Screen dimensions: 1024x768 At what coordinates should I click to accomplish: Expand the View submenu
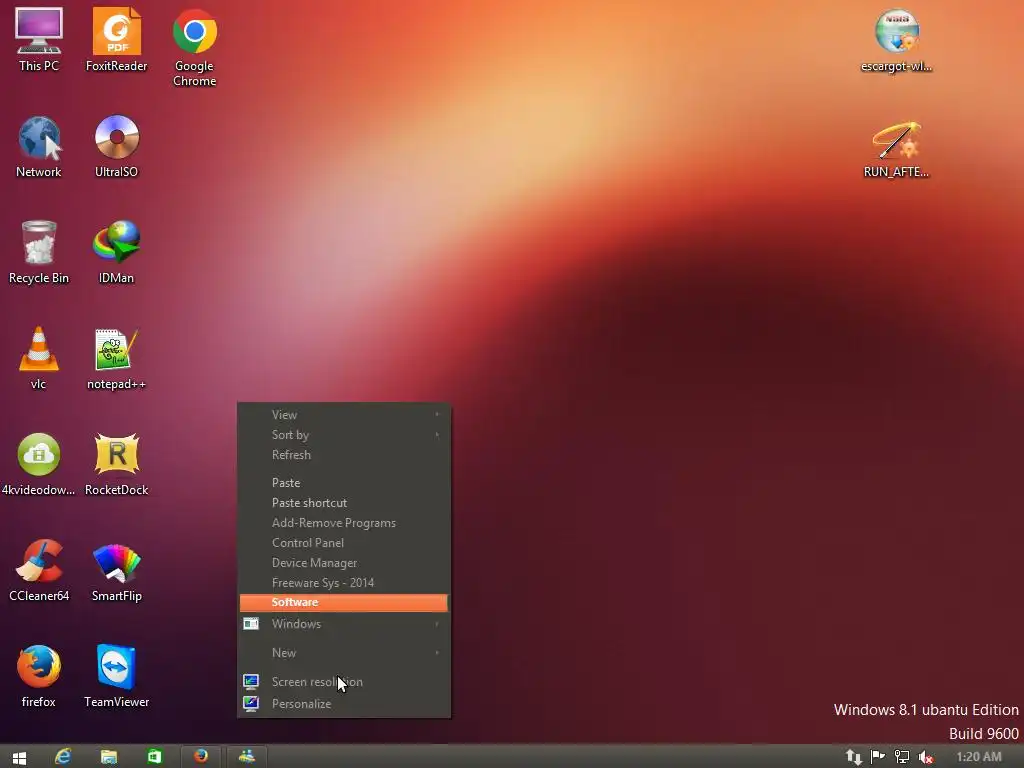tap(344, 415)
